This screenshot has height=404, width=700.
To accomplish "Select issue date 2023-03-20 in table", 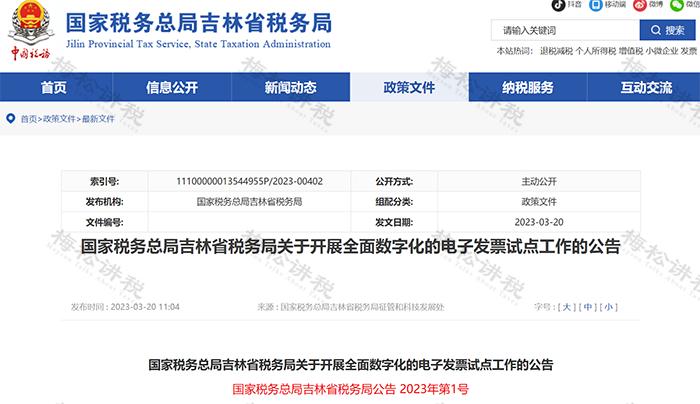I will (x=539, y=222).
